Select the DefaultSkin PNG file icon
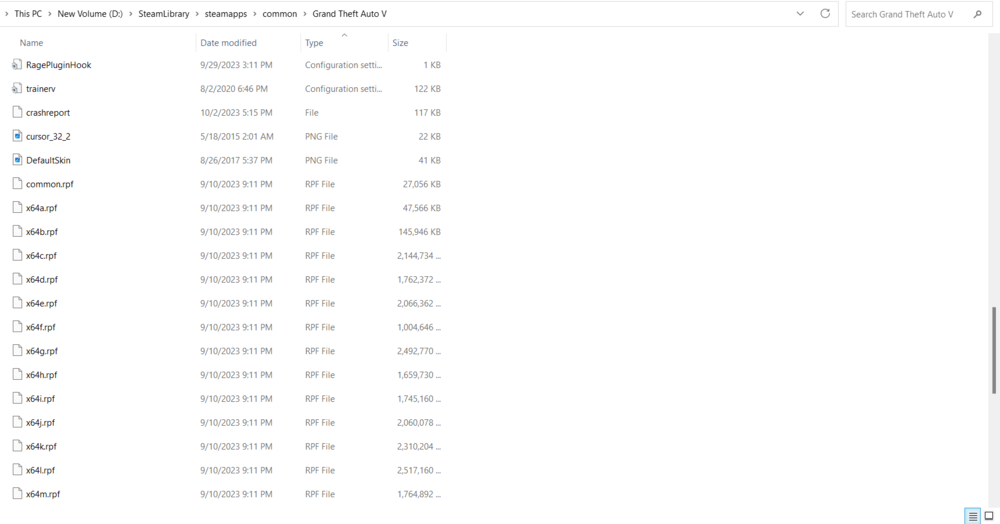Viewport: 1000px width, 524px height. 17,160
